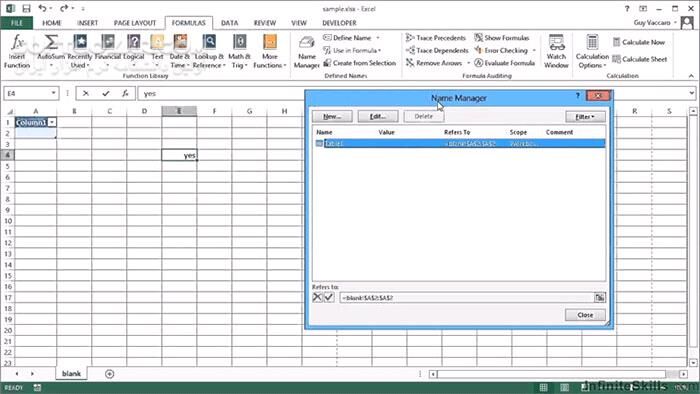Switch to the DATA tab
Viewport: 700px width, 394px height.
click(x=229, y=23)
